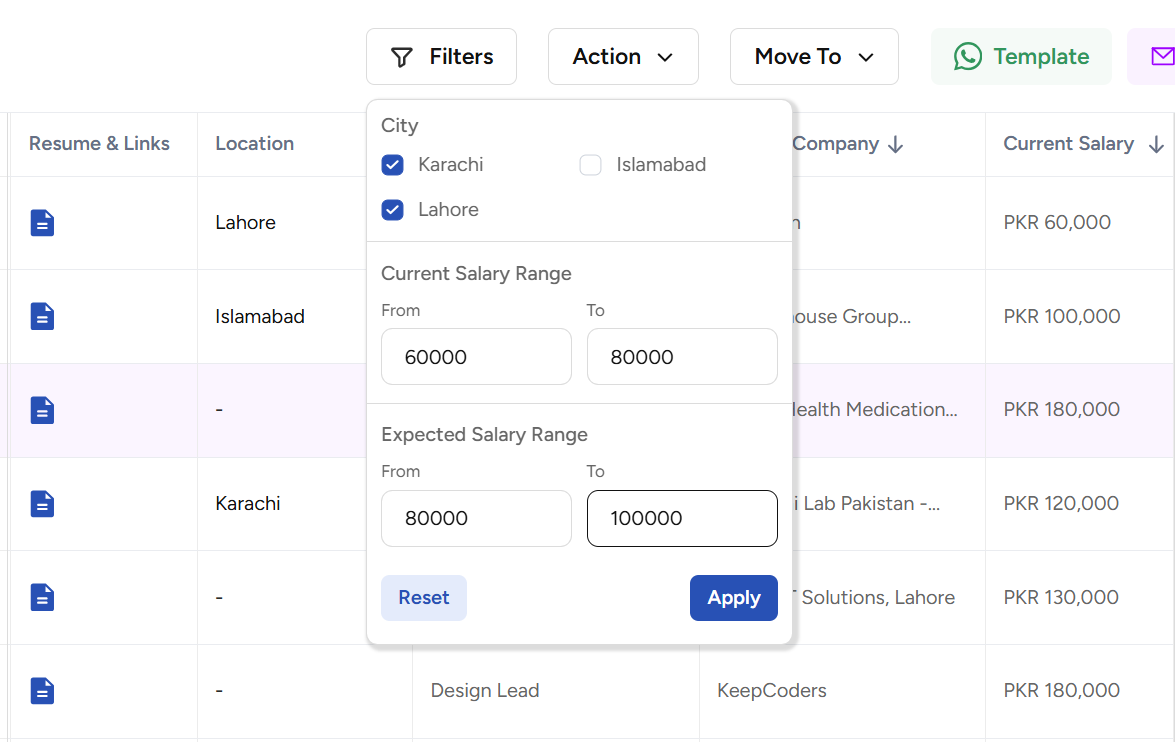1175x742 pixels.
Task: Expand the Action dropdown
Action: 623,57
